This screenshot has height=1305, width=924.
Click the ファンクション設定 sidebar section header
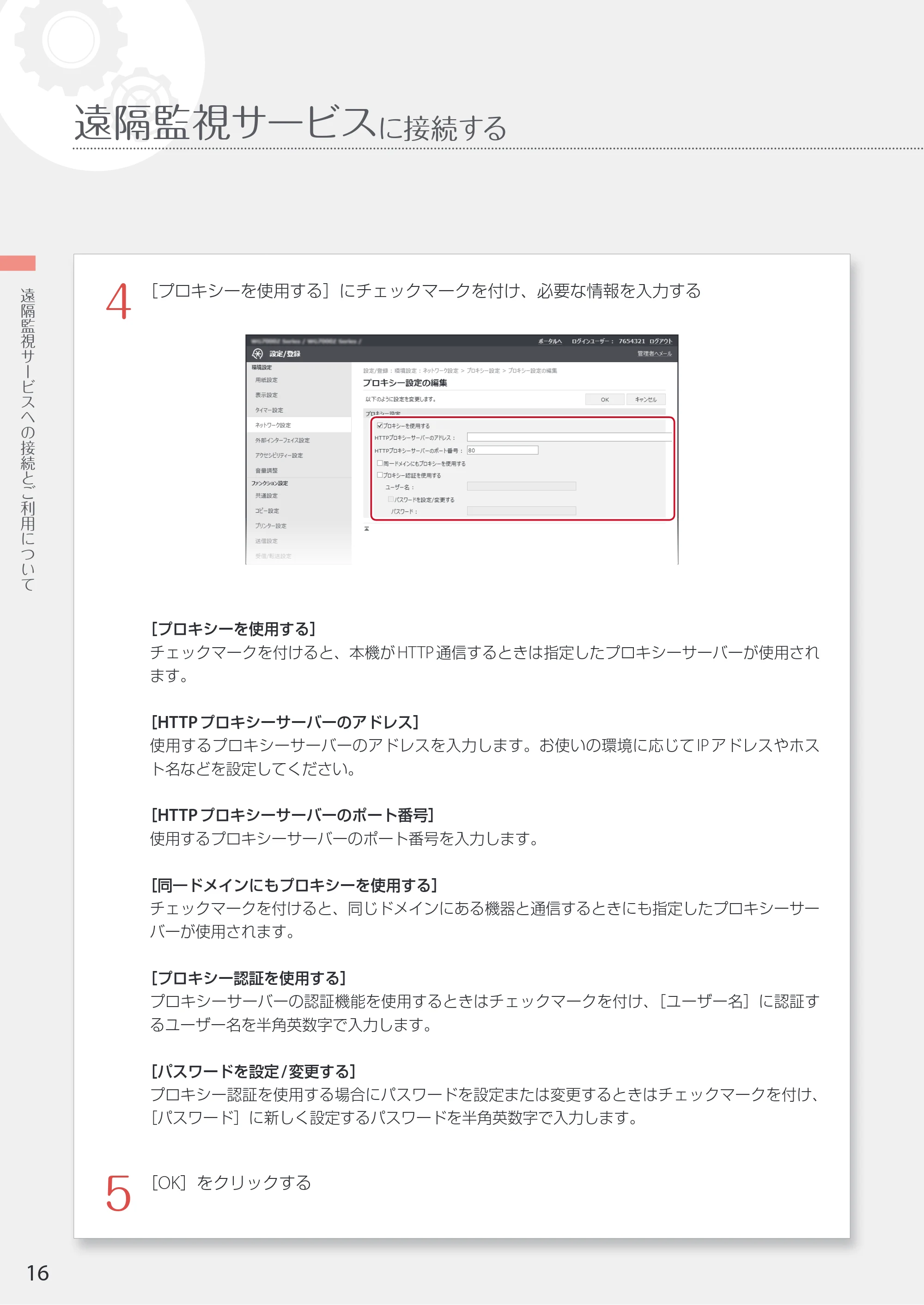pyautogui.click(x=270, y=484)
